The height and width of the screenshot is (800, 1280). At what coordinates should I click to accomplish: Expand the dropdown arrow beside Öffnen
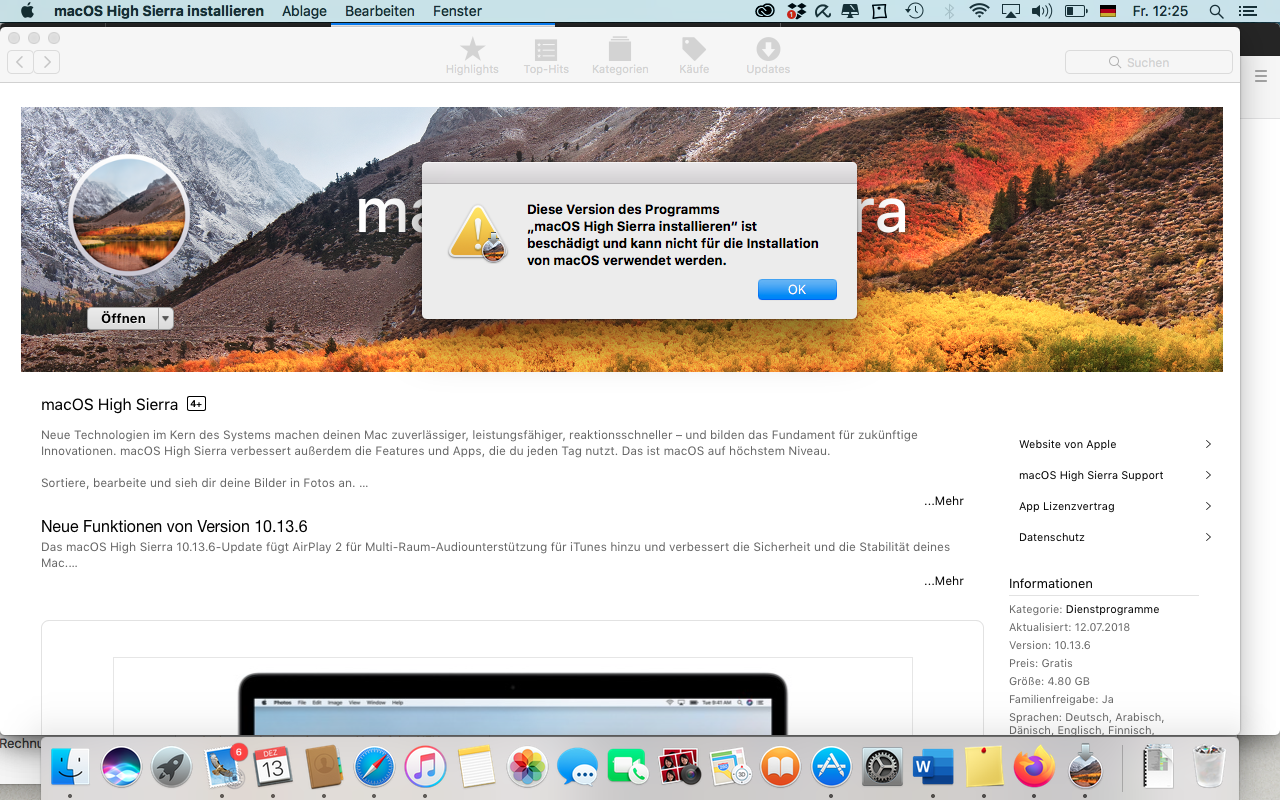(x=166, y=318)
